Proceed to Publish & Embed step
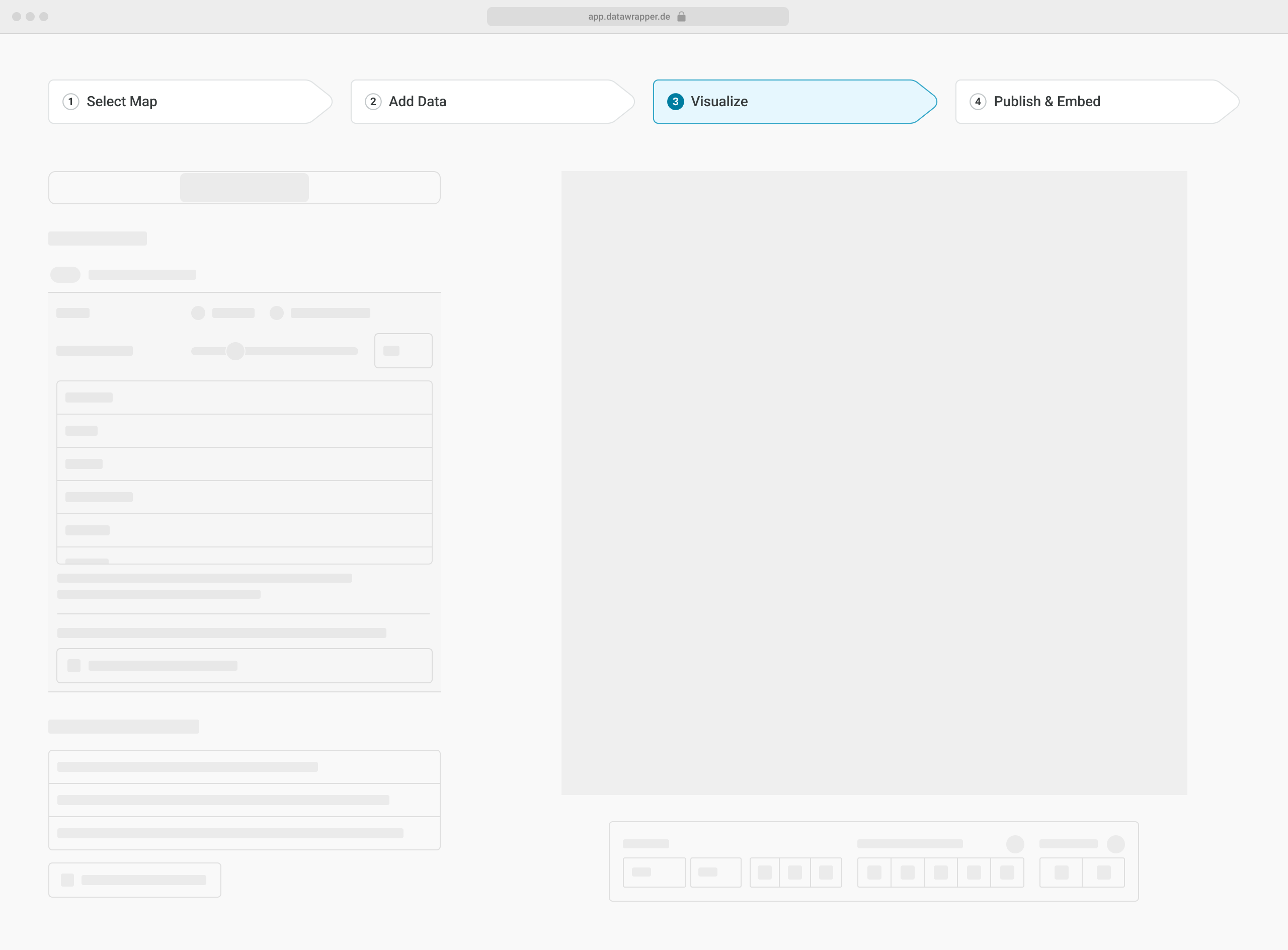 (1046, 102)
